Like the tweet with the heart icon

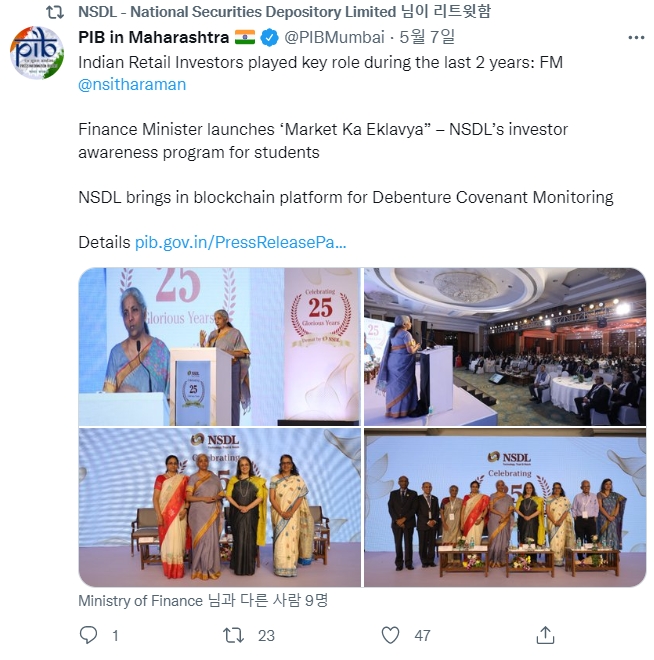pos(391,635)
